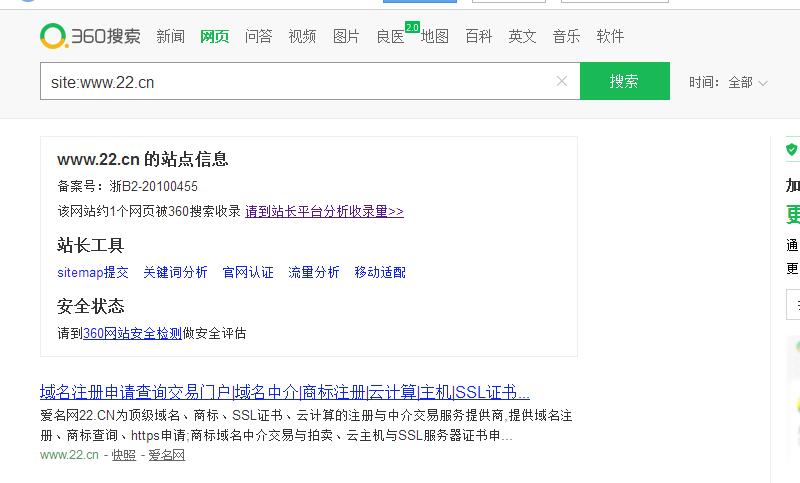Expand the 时间 全部 filter dropdown
The width and height of the screenshot is (800, 483).
[x=741, y=82]
